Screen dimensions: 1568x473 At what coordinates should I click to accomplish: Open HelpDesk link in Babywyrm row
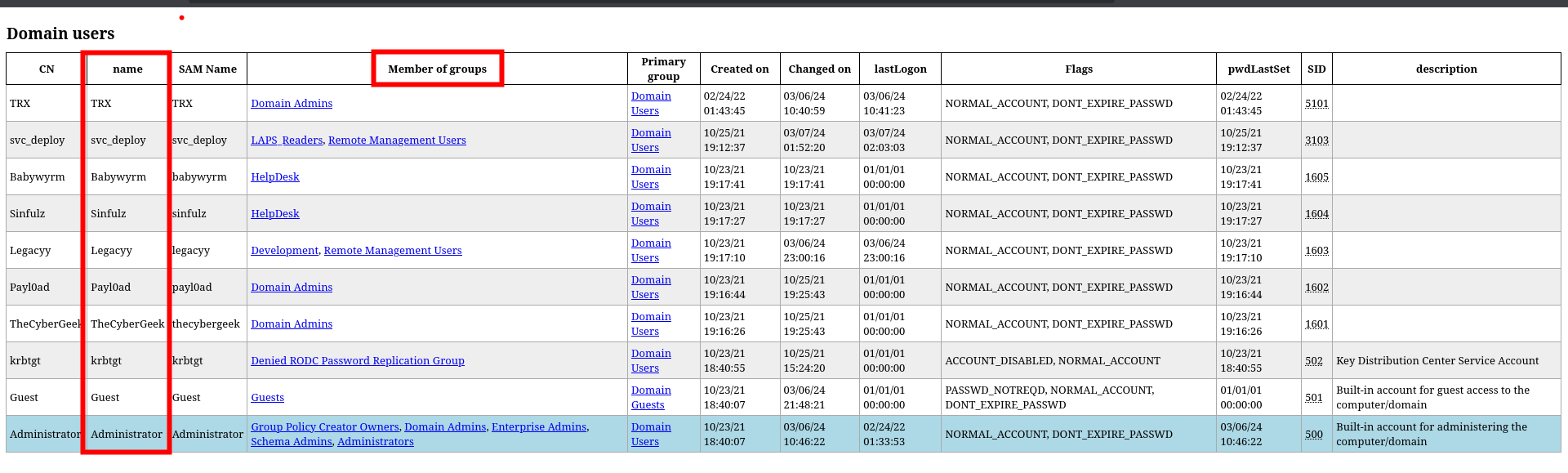[x=275, y=177]
